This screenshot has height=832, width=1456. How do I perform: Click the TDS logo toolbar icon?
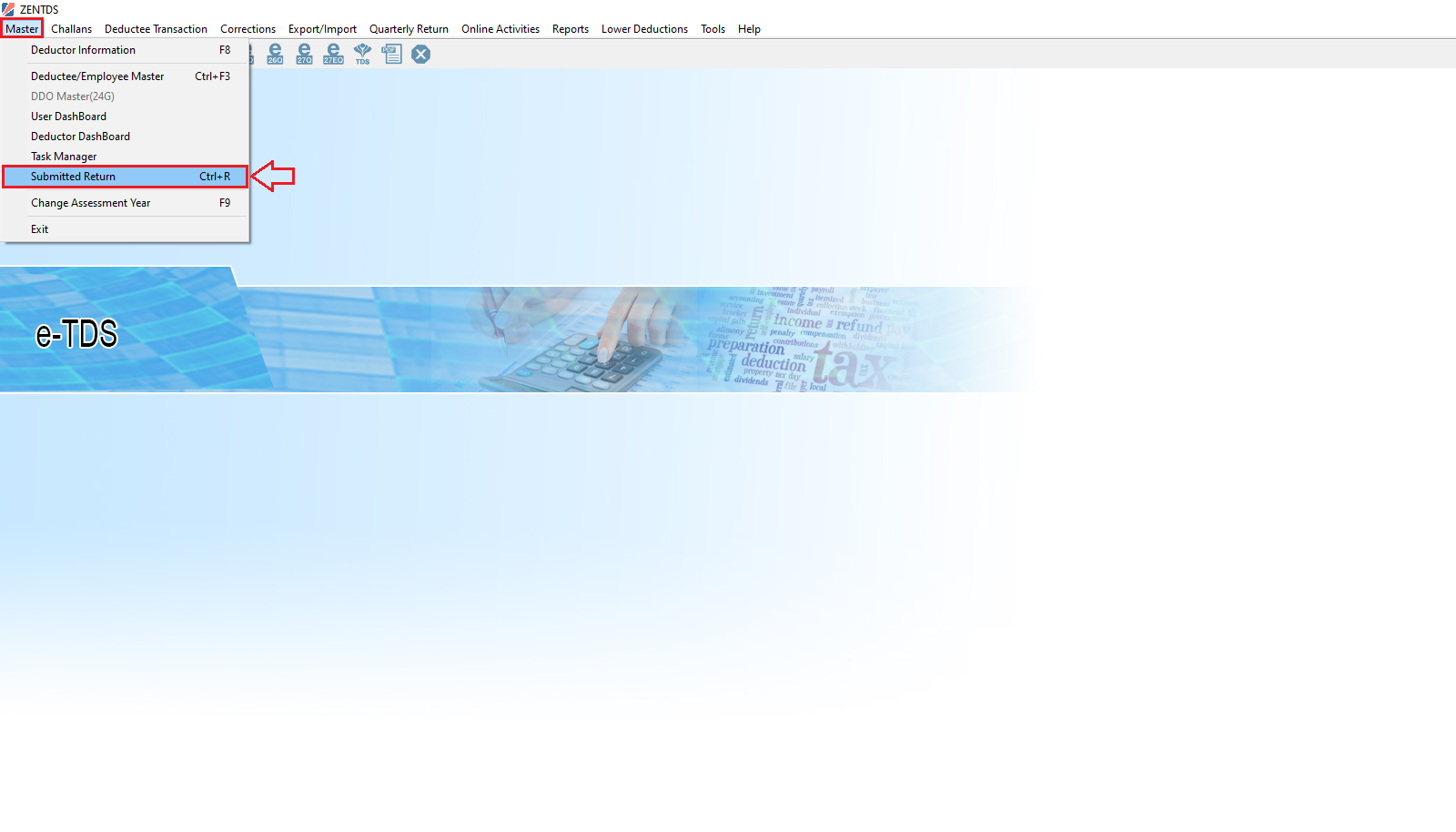coord(362,54)
